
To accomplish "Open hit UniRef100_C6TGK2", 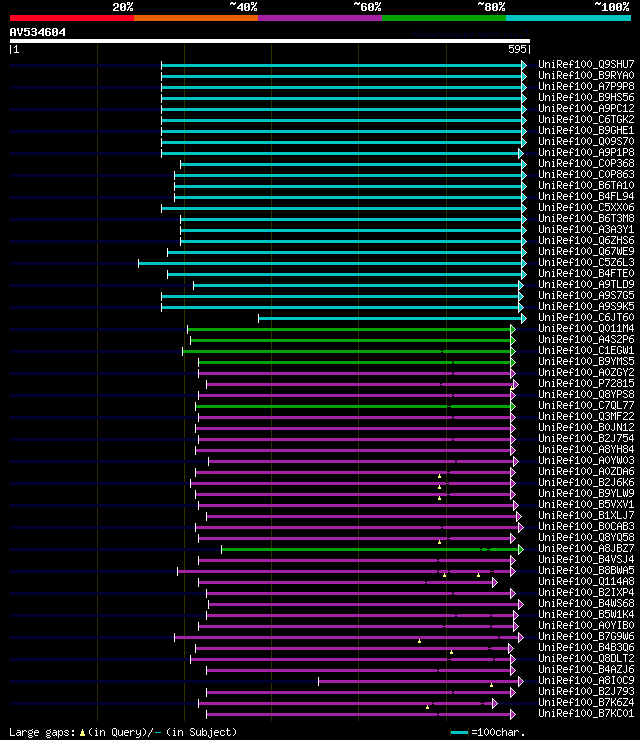I will tap(586, 119).
